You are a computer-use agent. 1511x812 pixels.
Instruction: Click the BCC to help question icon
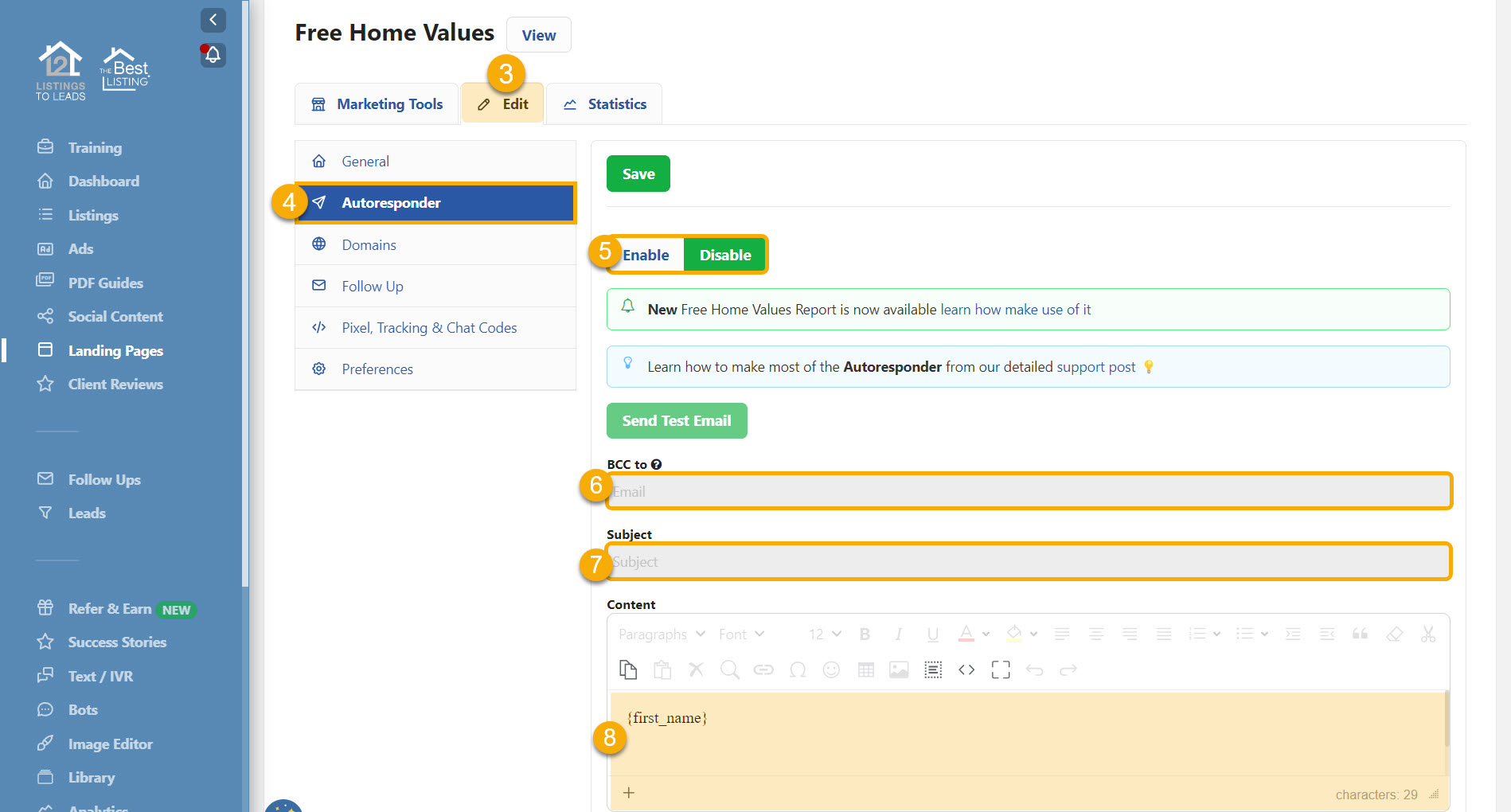click(656, 465)
